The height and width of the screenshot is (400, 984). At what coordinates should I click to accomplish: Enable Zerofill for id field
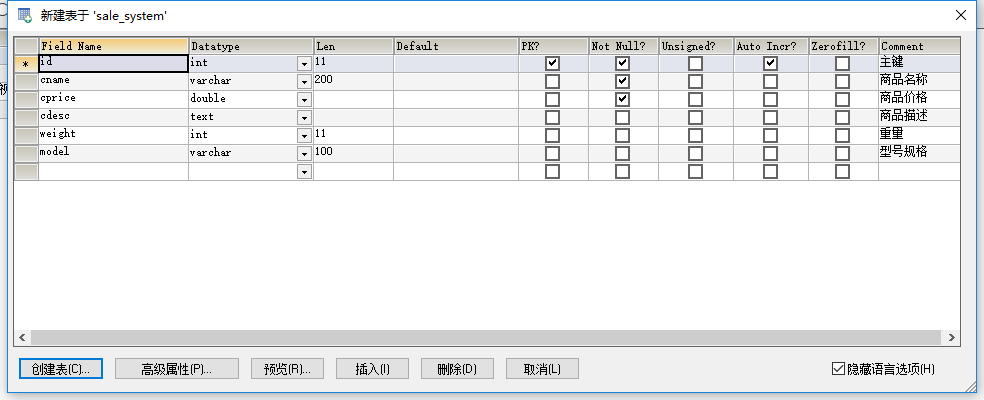pos(842,63)
